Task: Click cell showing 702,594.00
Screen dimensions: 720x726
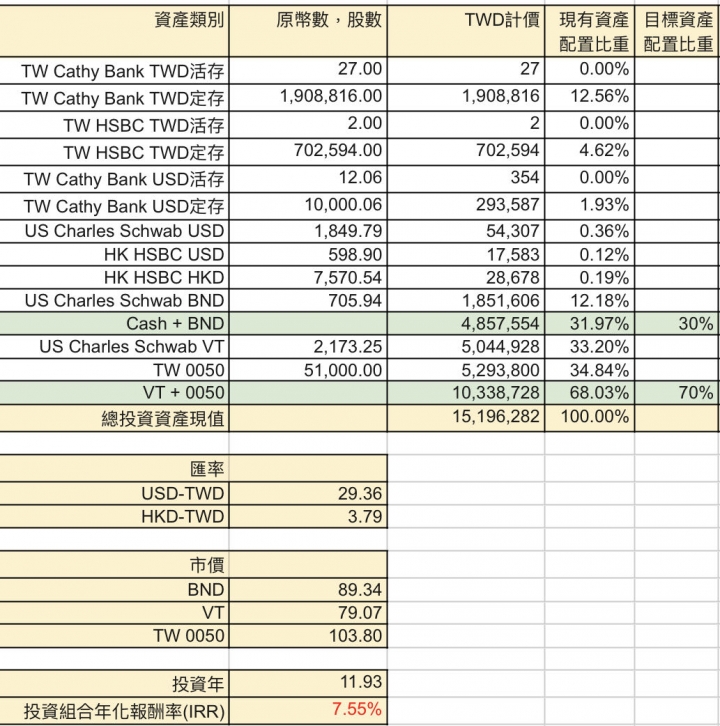Action: [308, 151]
